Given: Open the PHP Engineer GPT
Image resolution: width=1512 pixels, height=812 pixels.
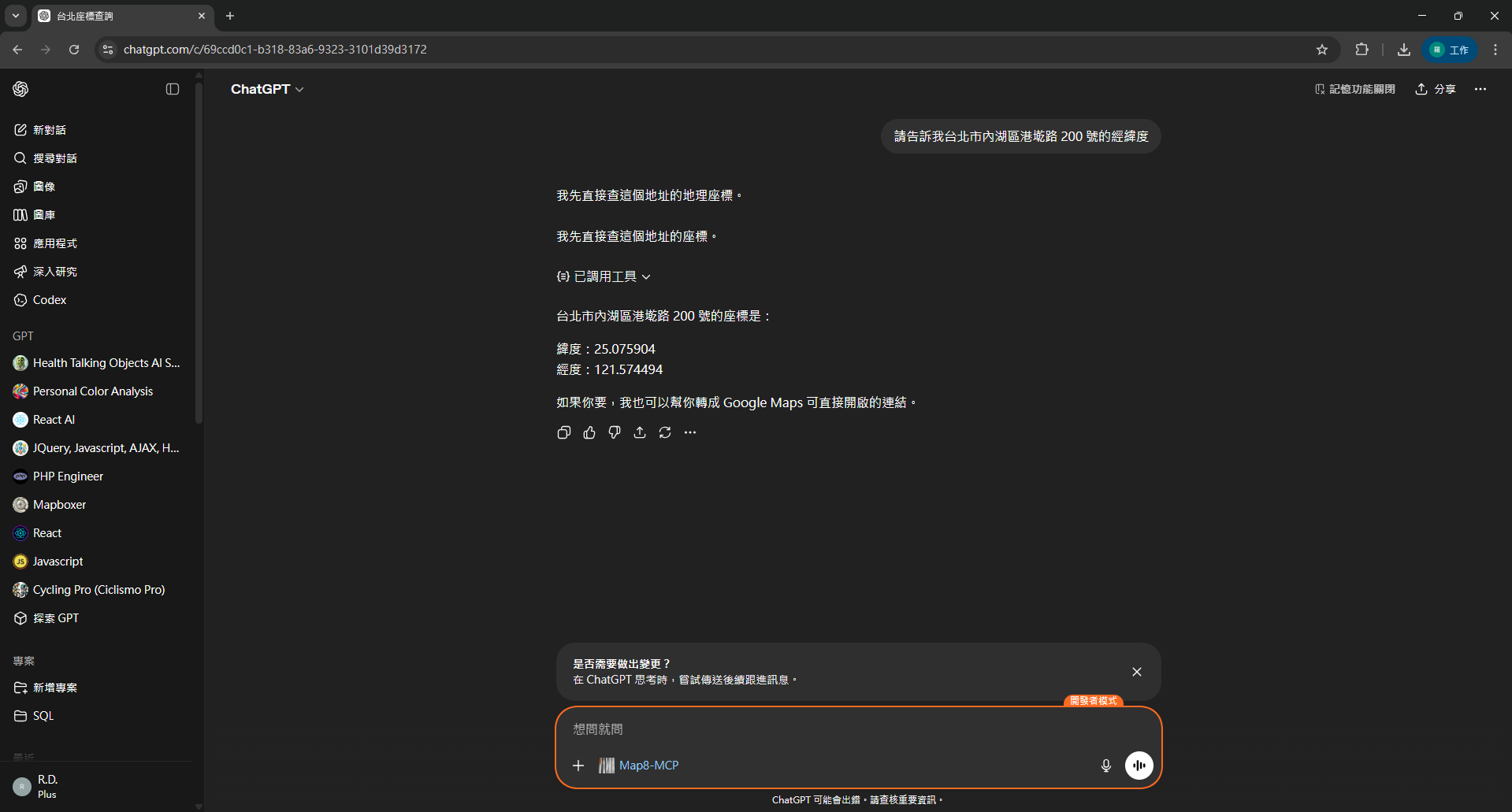Looking at the screenshot, I should pos(96,476).
